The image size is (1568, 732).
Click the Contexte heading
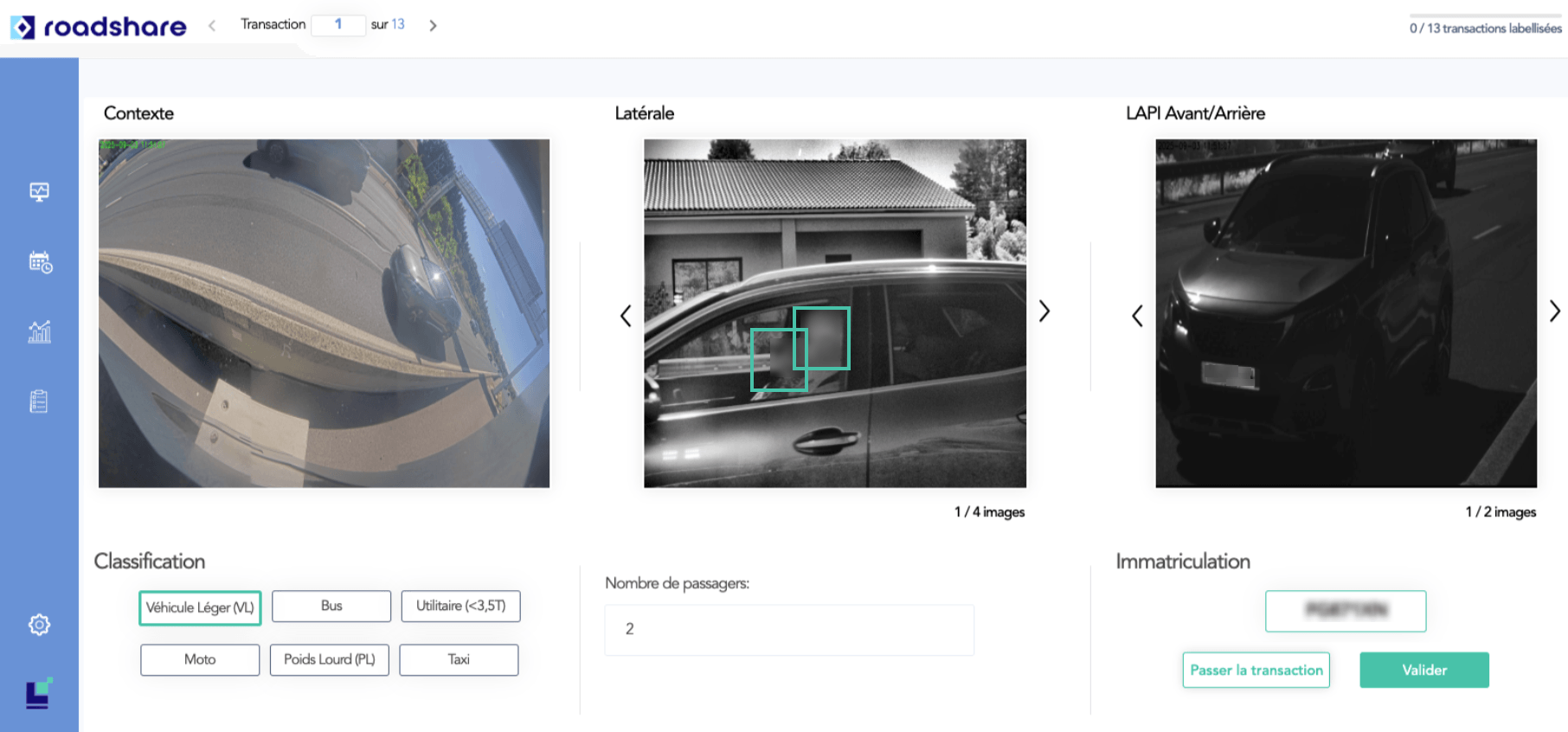point(138,113)
